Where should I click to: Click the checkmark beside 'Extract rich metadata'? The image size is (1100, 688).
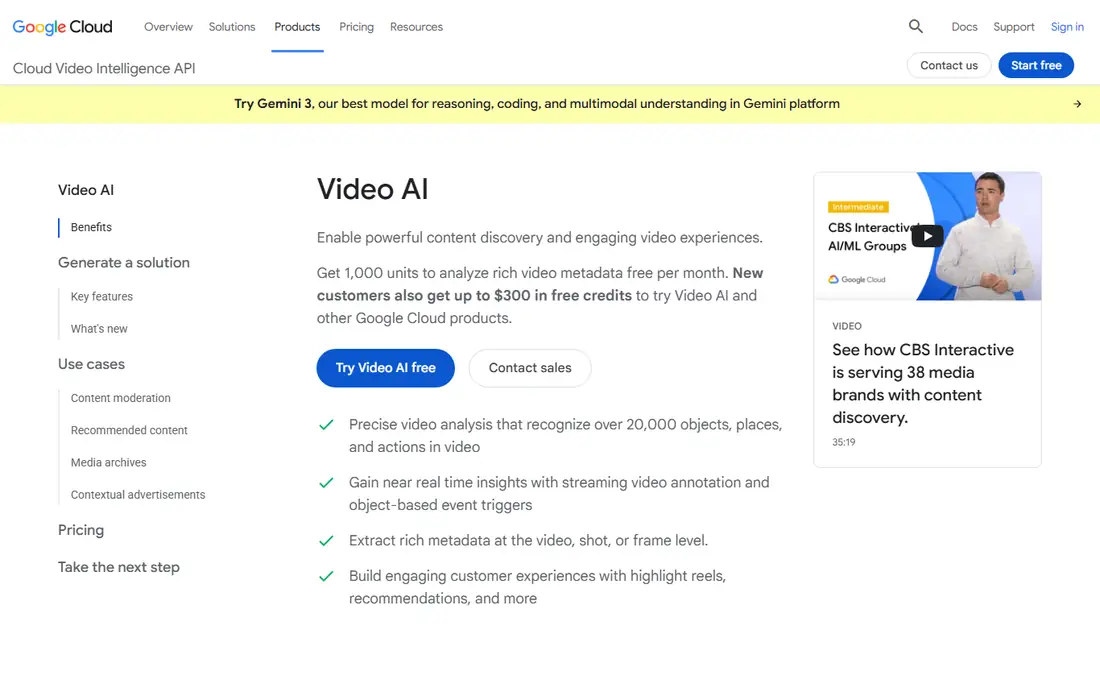(x=326, y=541)
